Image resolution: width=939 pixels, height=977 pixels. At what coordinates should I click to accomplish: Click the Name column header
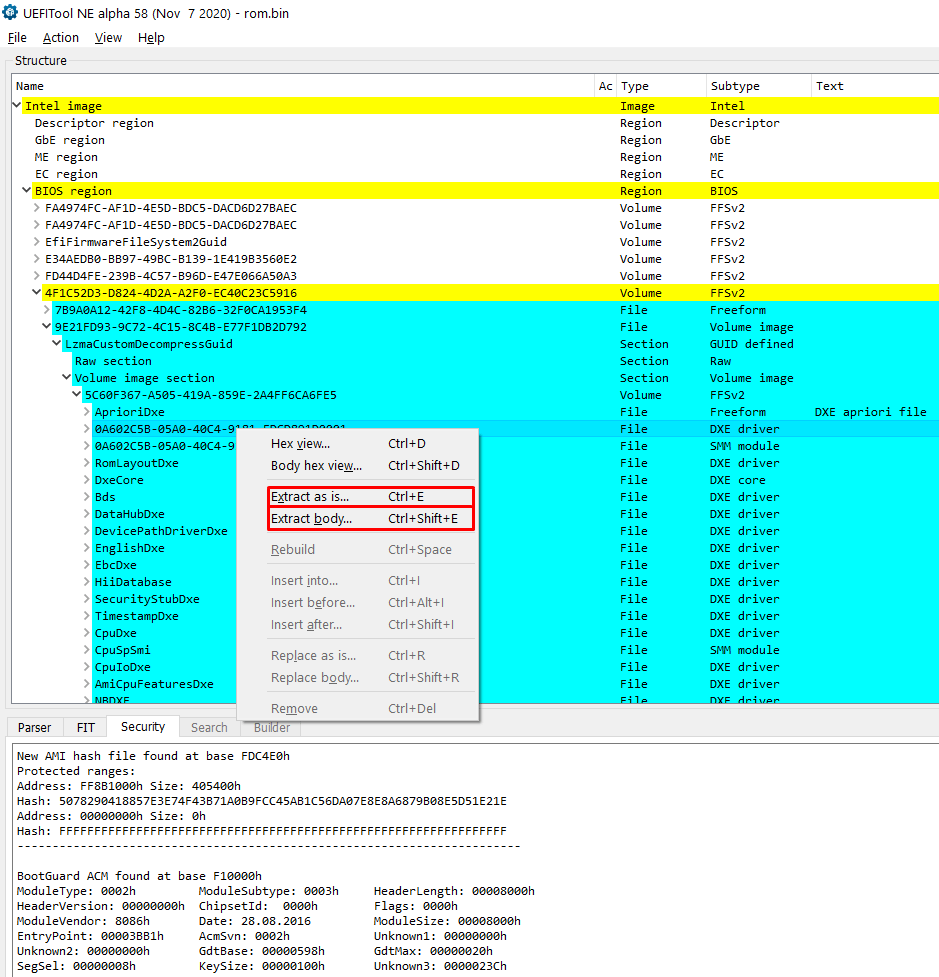point(303,86)
